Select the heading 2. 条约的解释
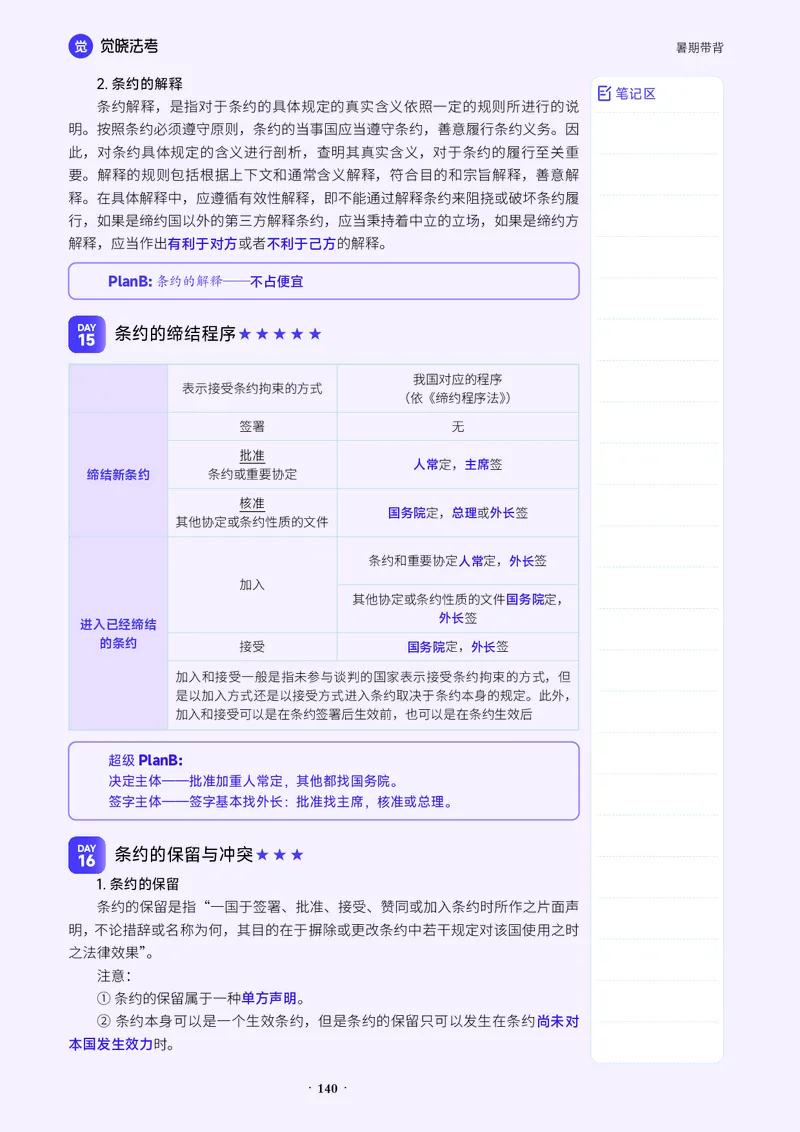Image resolution: width=800 pixels, height=1132 pixels. coord(139,84)
